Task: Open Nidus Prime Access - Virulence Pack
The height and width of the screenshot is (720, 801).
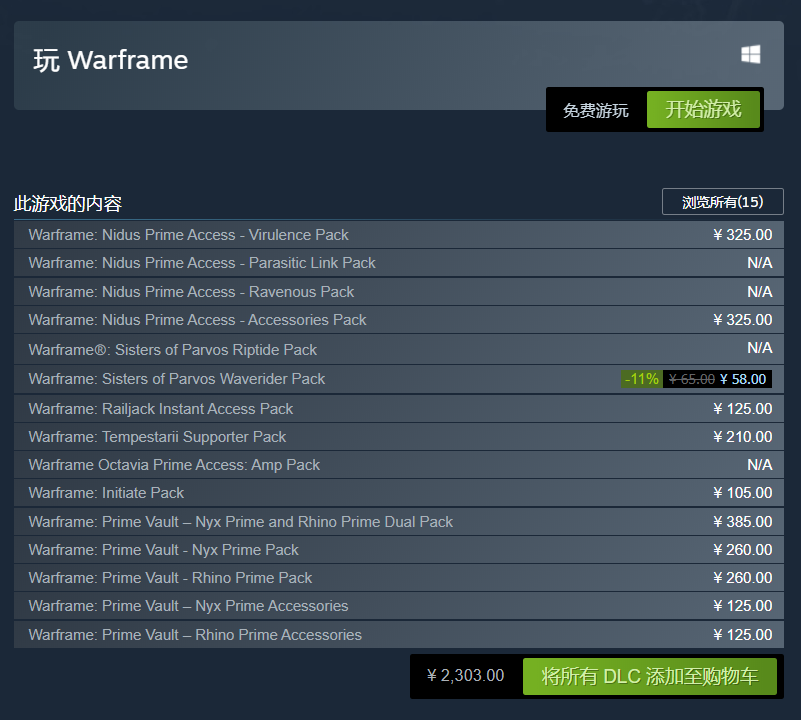Action: 398,235
